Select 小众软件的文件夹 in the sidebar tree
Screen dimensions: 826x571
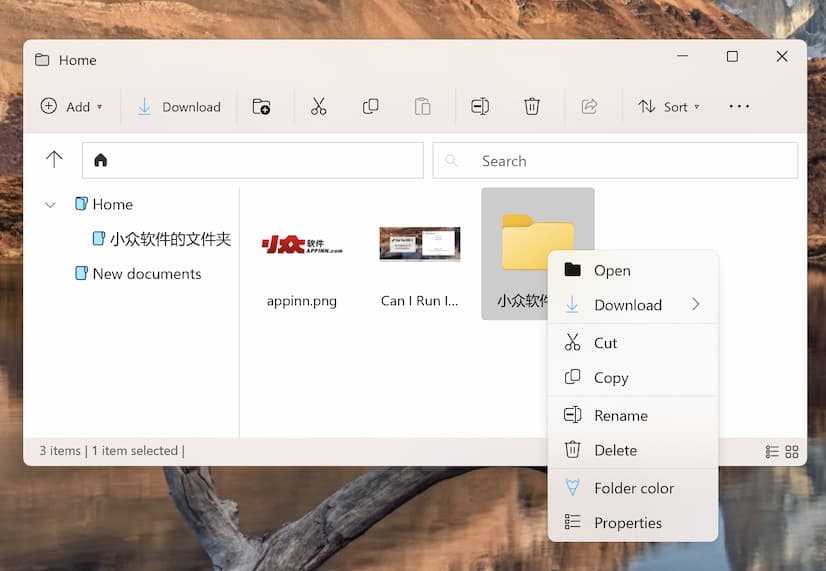pyautogui.click(x=162, y=239)
